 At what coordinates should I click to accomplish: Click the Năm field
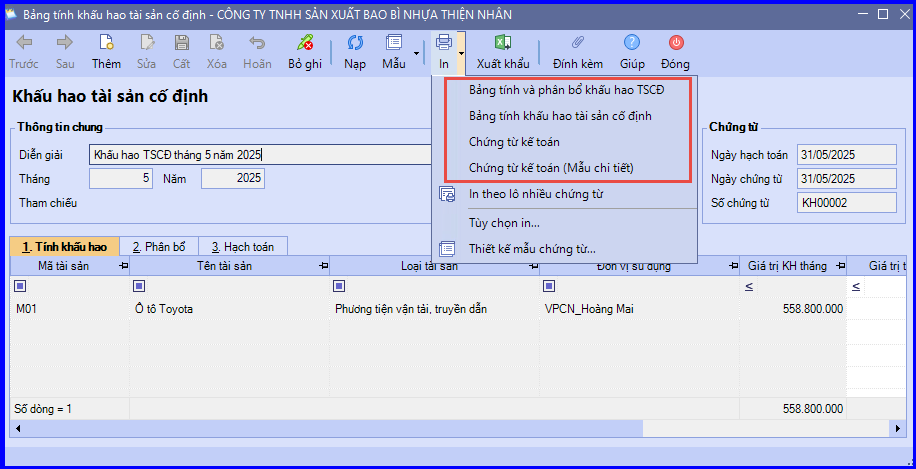(x=233, y=179)
